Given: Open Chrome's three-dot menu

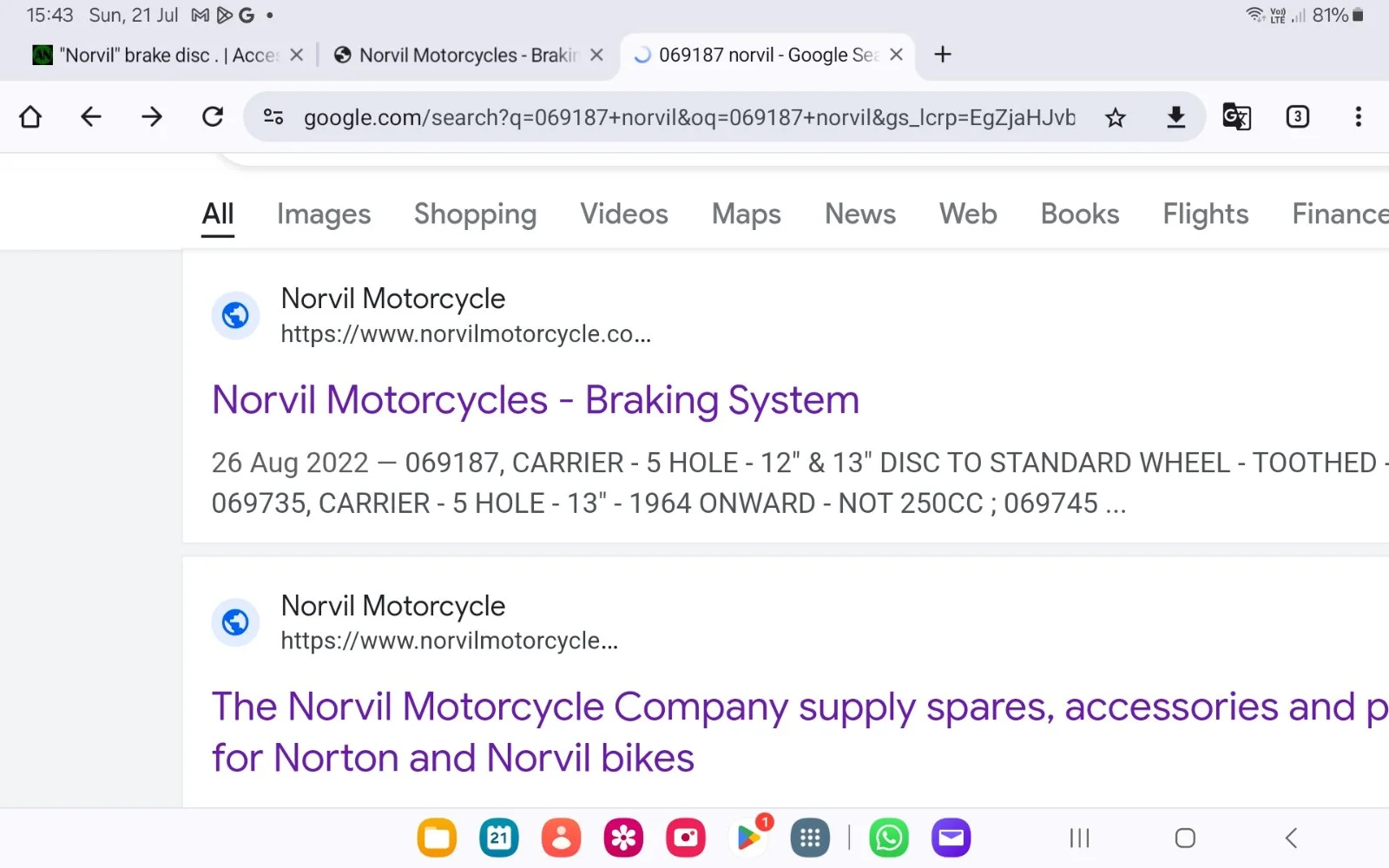Looking at the screenshot, I should point(1358,117).
